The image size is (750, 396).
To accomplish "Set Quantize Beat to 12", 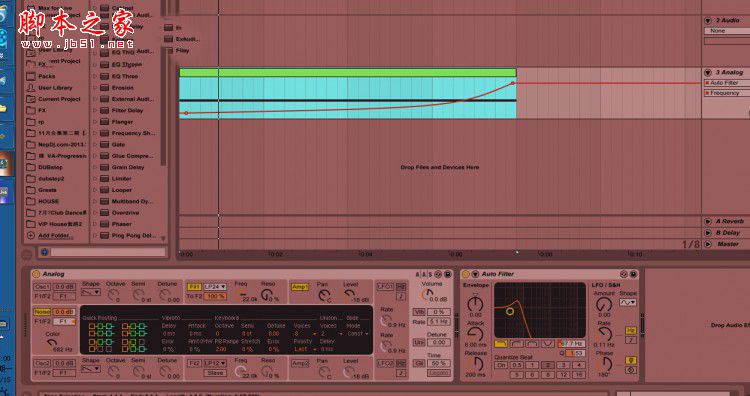I will pyautogui.click(x=563, y=375).
